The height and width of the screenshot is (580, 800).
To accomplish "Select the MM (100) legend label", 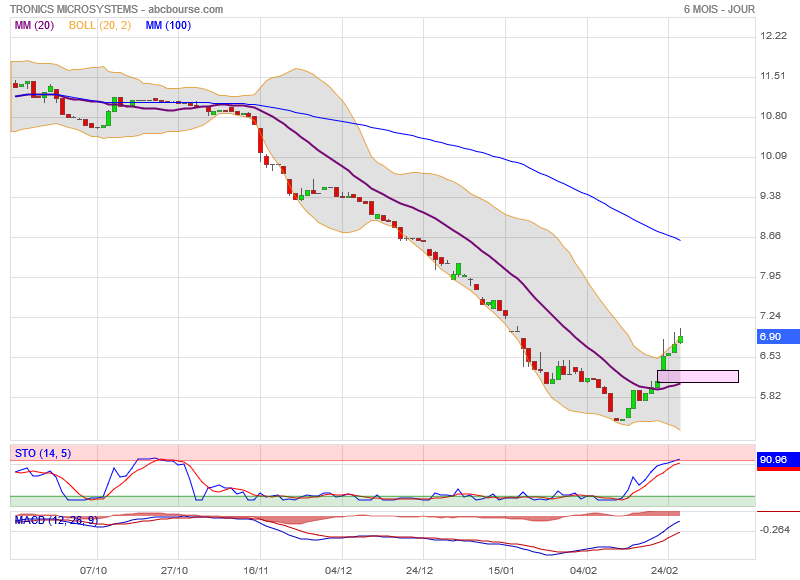I will pos(168,25).
